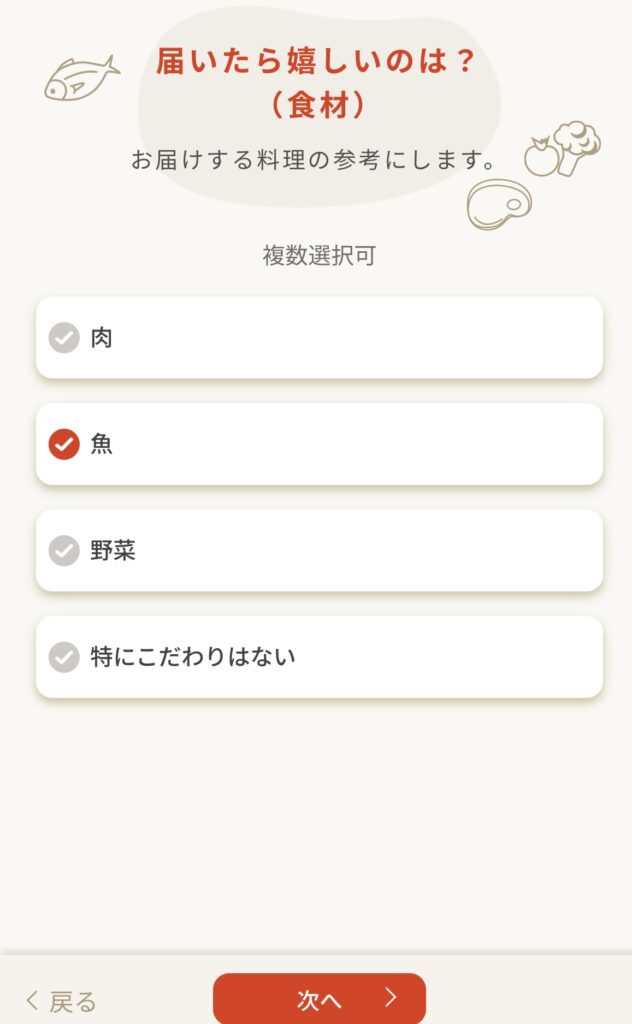Click the お届けする料理の参考にします。 subtitle
This screenshot has width=632, height=1024.
click(315, 159)
